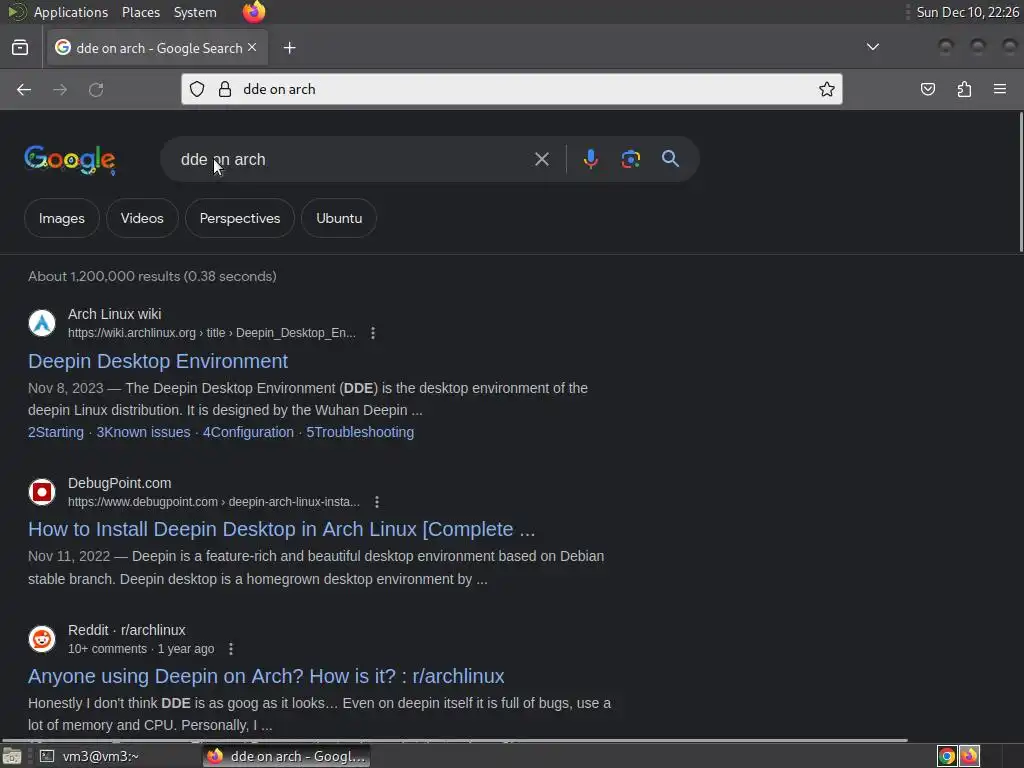Open more options for DebugPoint result
Image resolution: width=1024 pixels, height=768 pixels.
pos(377,502)
